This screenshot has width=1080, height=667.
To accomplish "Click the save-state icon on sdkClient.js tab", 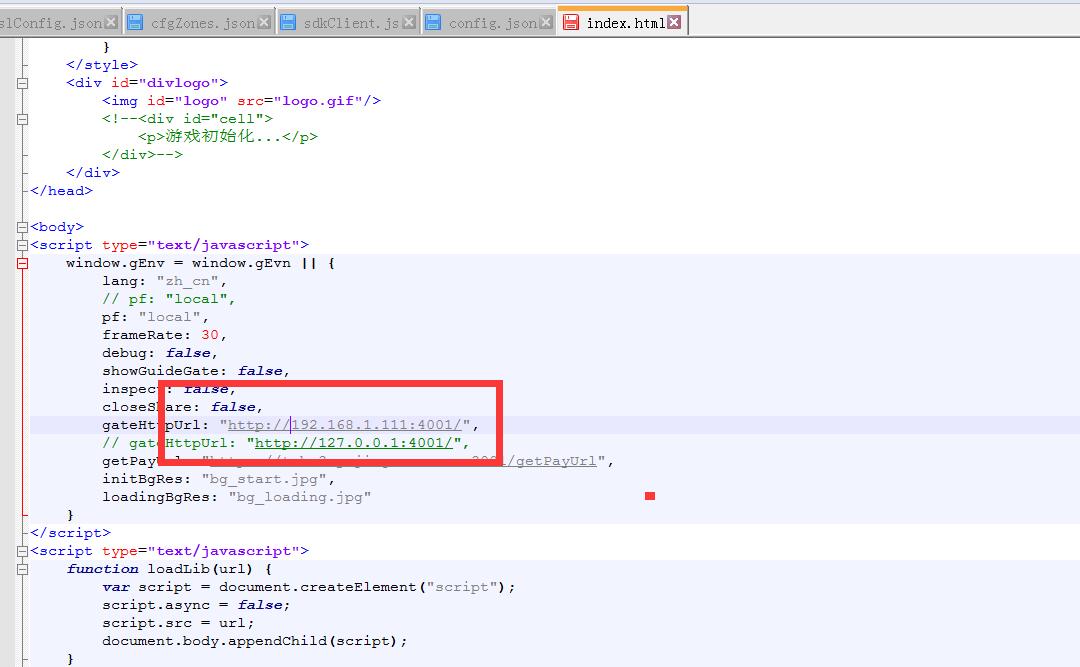I will tap(288, 22).
